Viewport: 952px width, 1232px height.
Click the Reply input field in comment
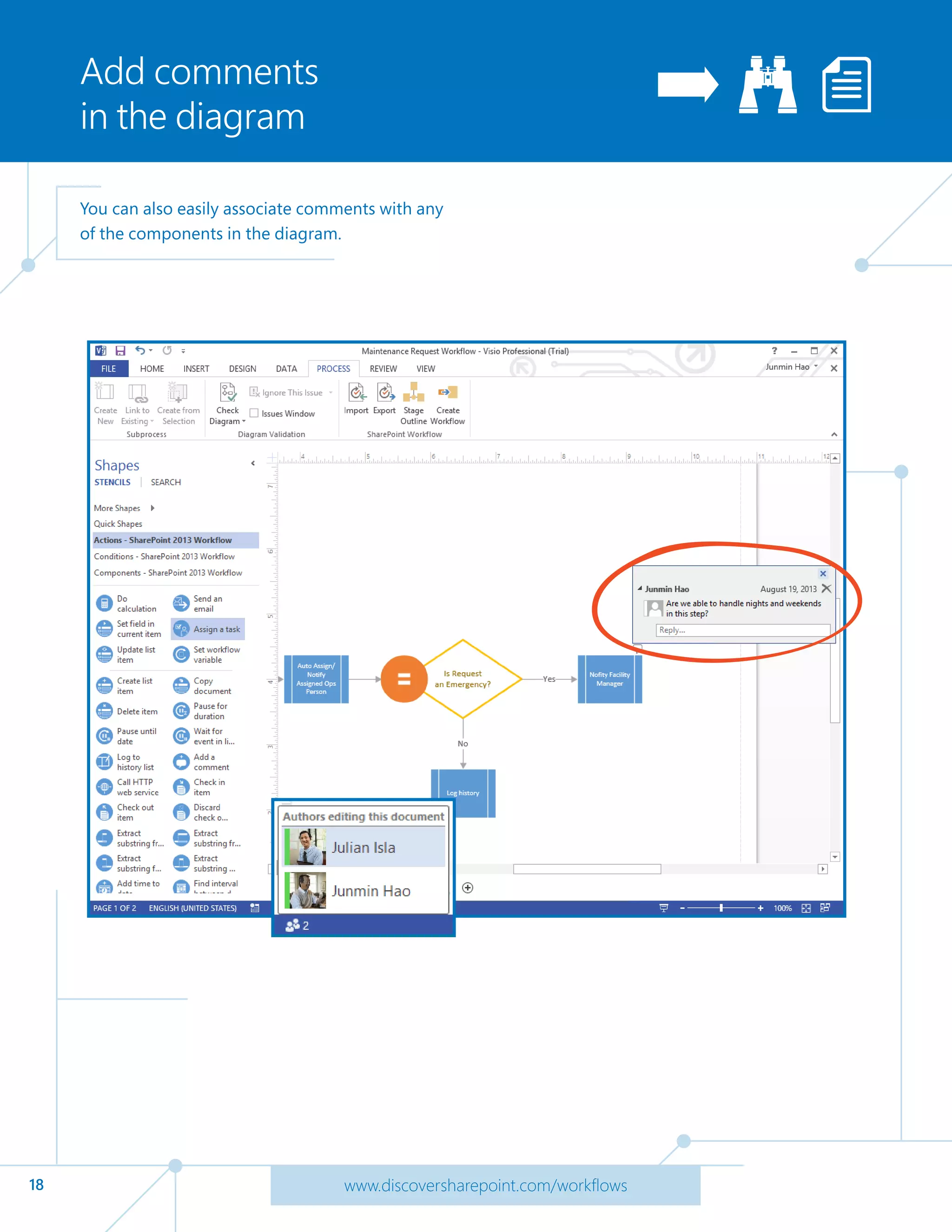[x=743, y=630]
